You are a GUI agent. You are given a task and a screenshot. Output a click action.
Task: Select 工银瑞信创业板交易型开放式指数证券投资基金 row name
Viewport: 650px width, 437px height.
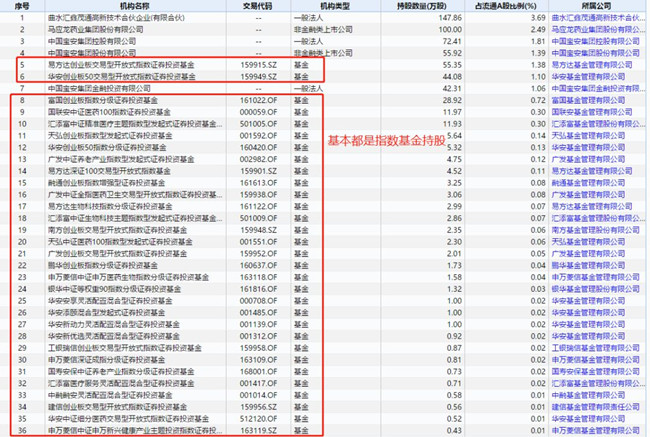point(125,348)
